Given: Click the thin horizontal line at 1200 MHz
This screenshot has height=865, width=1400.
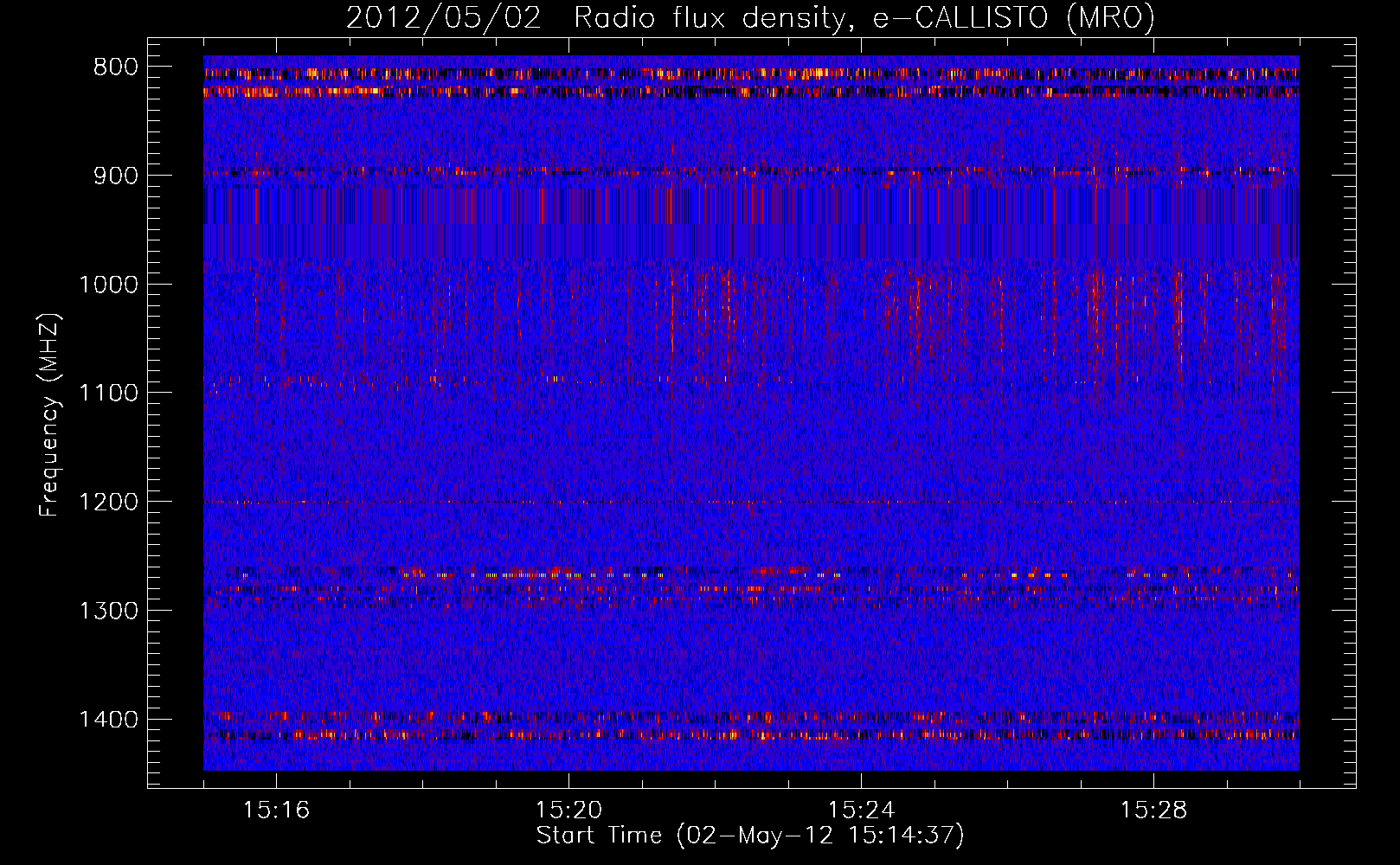Looking at the screenshot, I should [751, 502].
